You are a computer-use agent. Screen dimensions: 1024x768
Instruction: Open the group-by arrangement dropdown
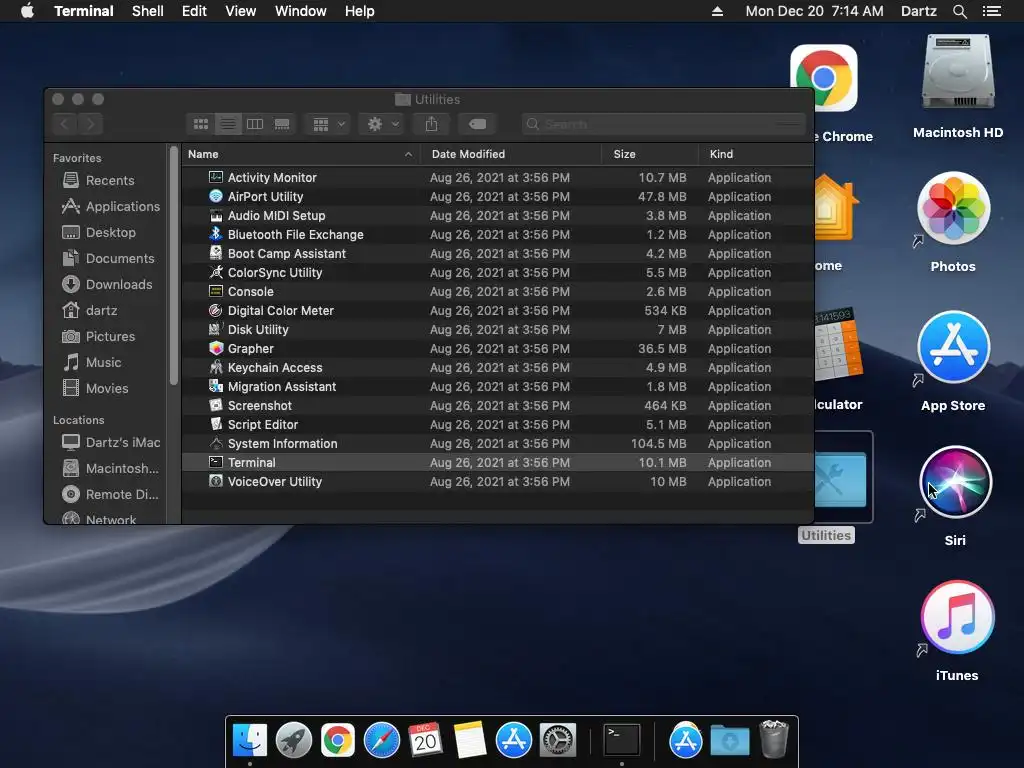[328, 124]
